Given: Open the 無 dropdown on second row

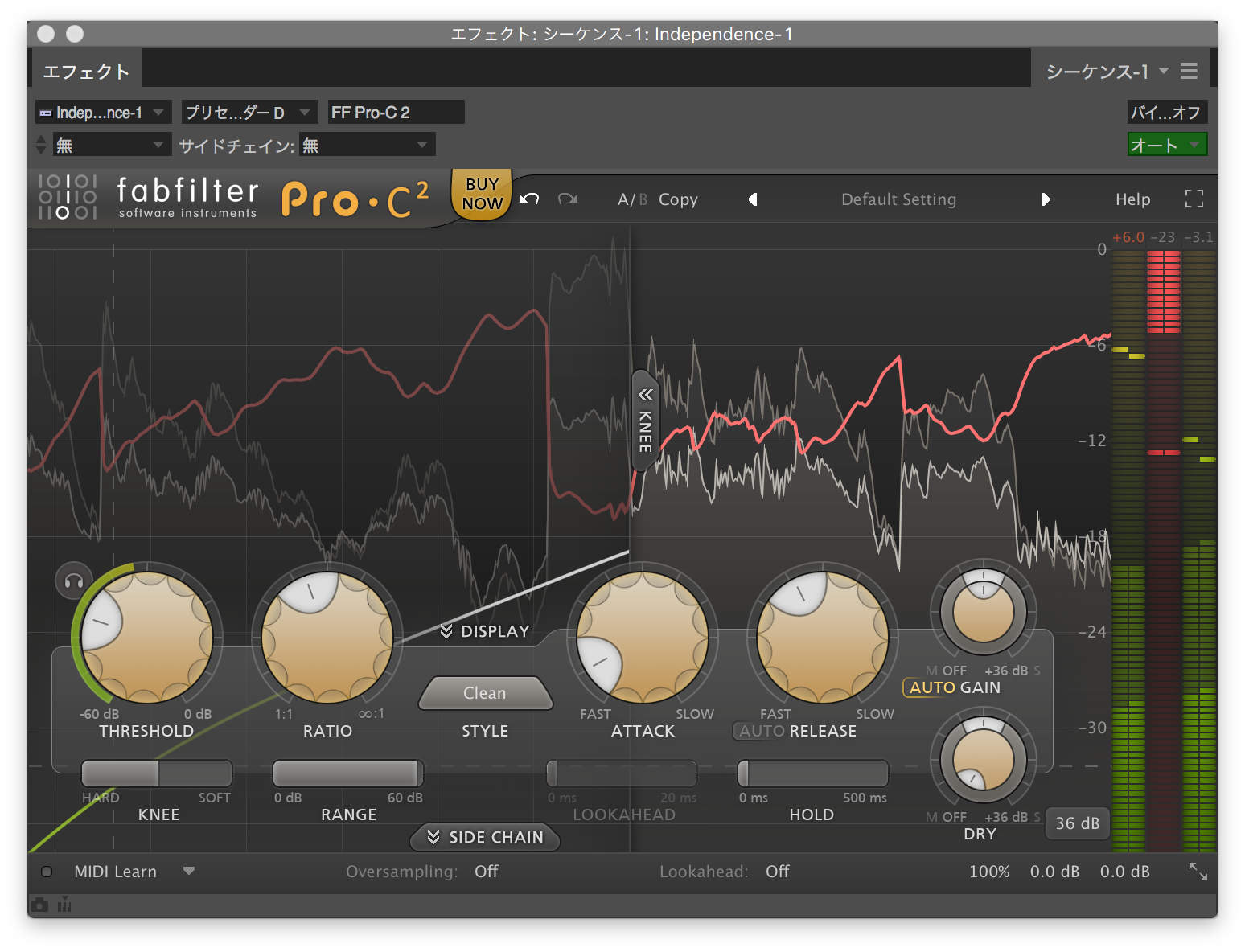Looking at the screenshot, I should (x=112, y=145).
